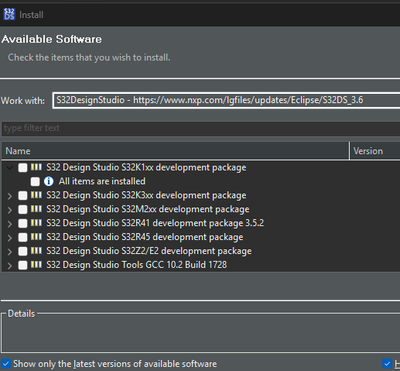
Task: Click the S32K1xx package category icon
Action: [36, 167]
